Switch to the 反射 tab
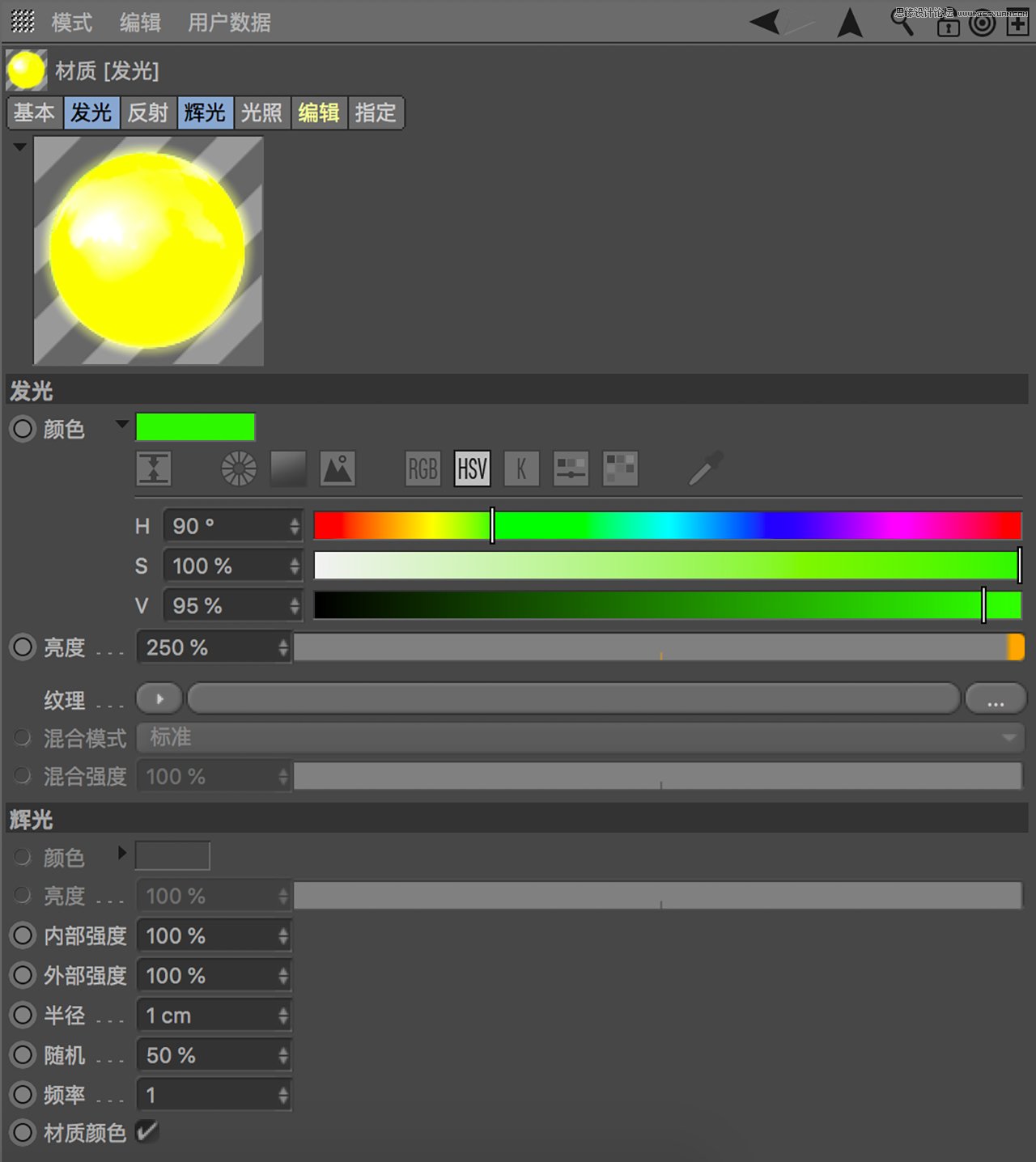The height and width of the screenshot is (1162, 1036). [148, 113]
